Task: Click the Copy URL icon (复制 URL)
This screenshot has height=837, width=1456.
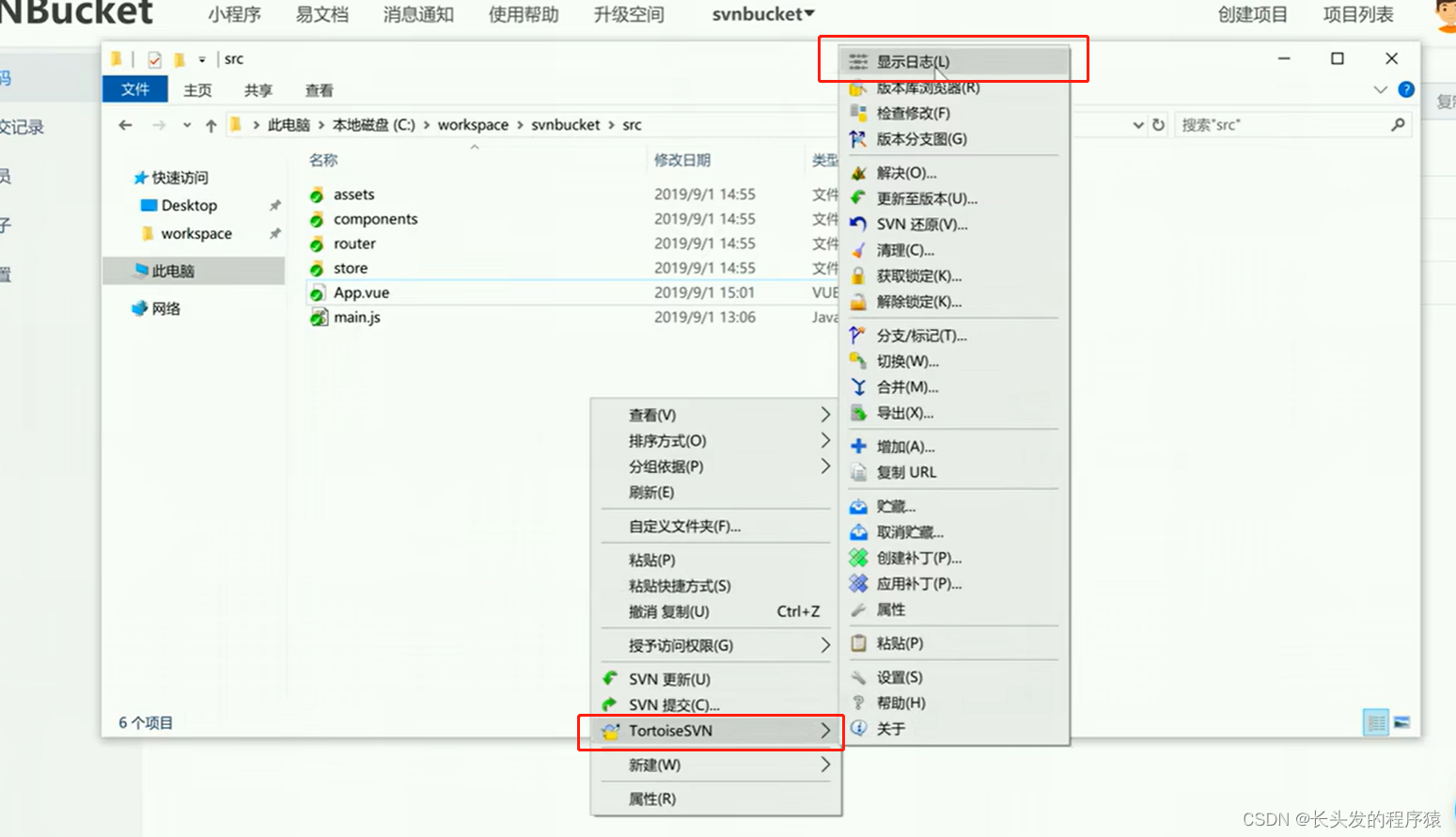Action: pos(858,472)
